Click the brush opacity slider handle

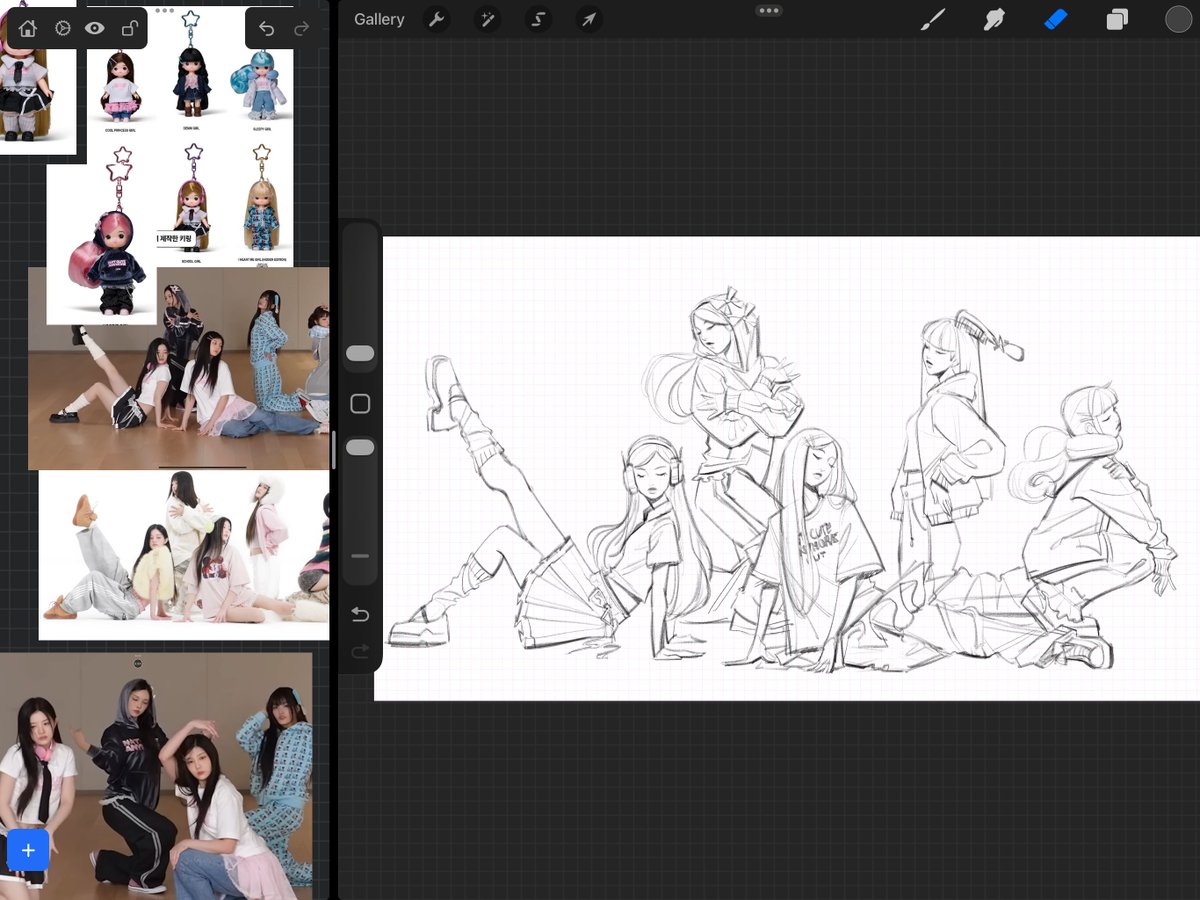pos(360,447)
